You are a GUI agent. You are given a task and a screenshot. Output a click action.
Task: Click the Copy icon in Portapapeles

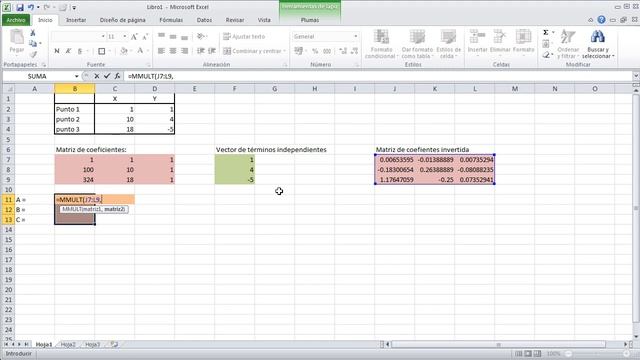pyautogui.click(x=33, y=44)
